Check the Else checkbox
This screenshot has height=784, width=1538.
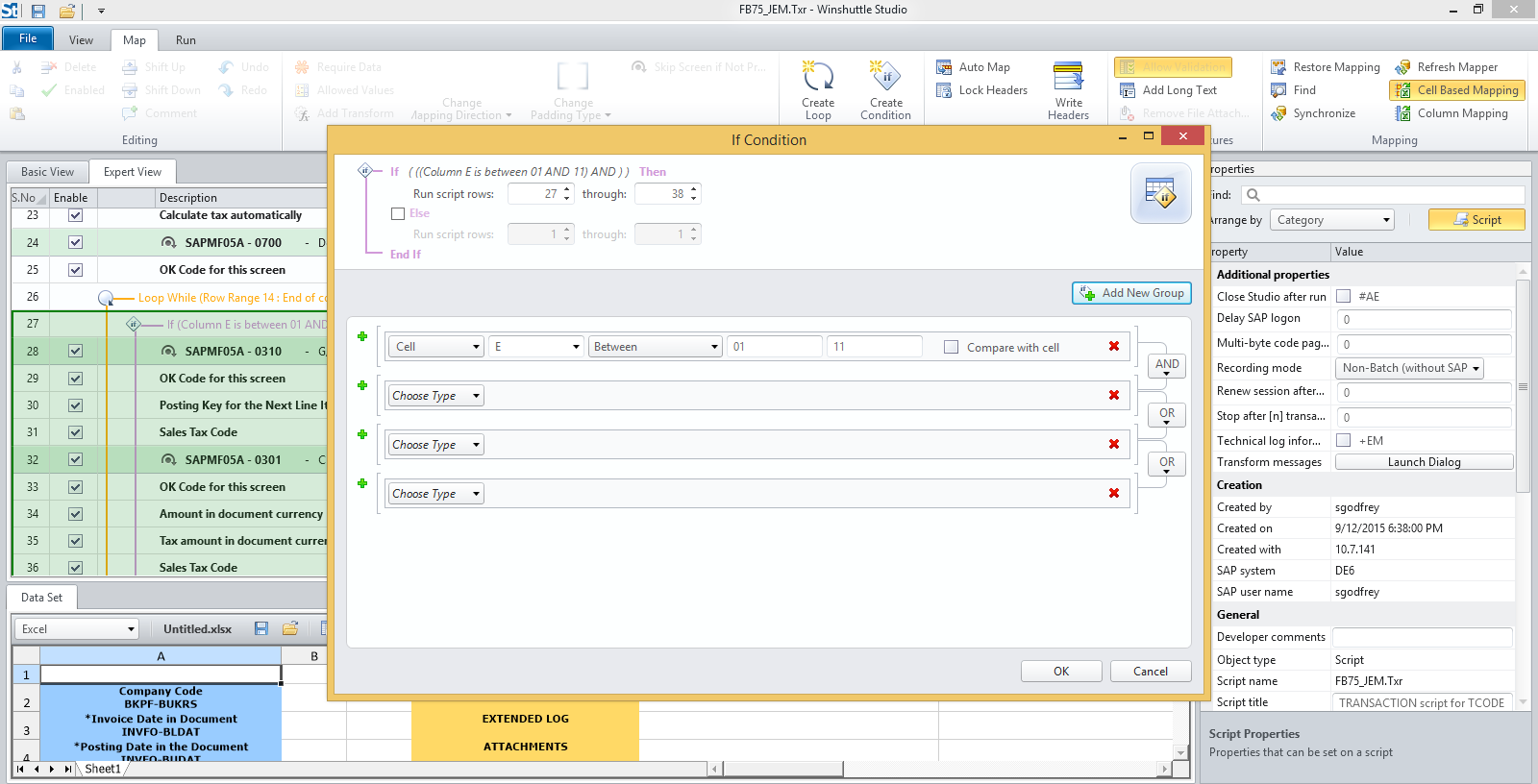click(398, 214)
